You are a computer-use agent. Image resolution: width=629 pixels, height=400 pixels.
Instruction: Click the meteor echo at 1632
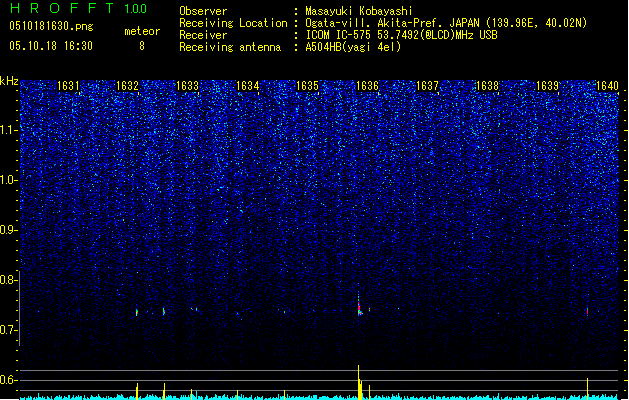point(137,312)
